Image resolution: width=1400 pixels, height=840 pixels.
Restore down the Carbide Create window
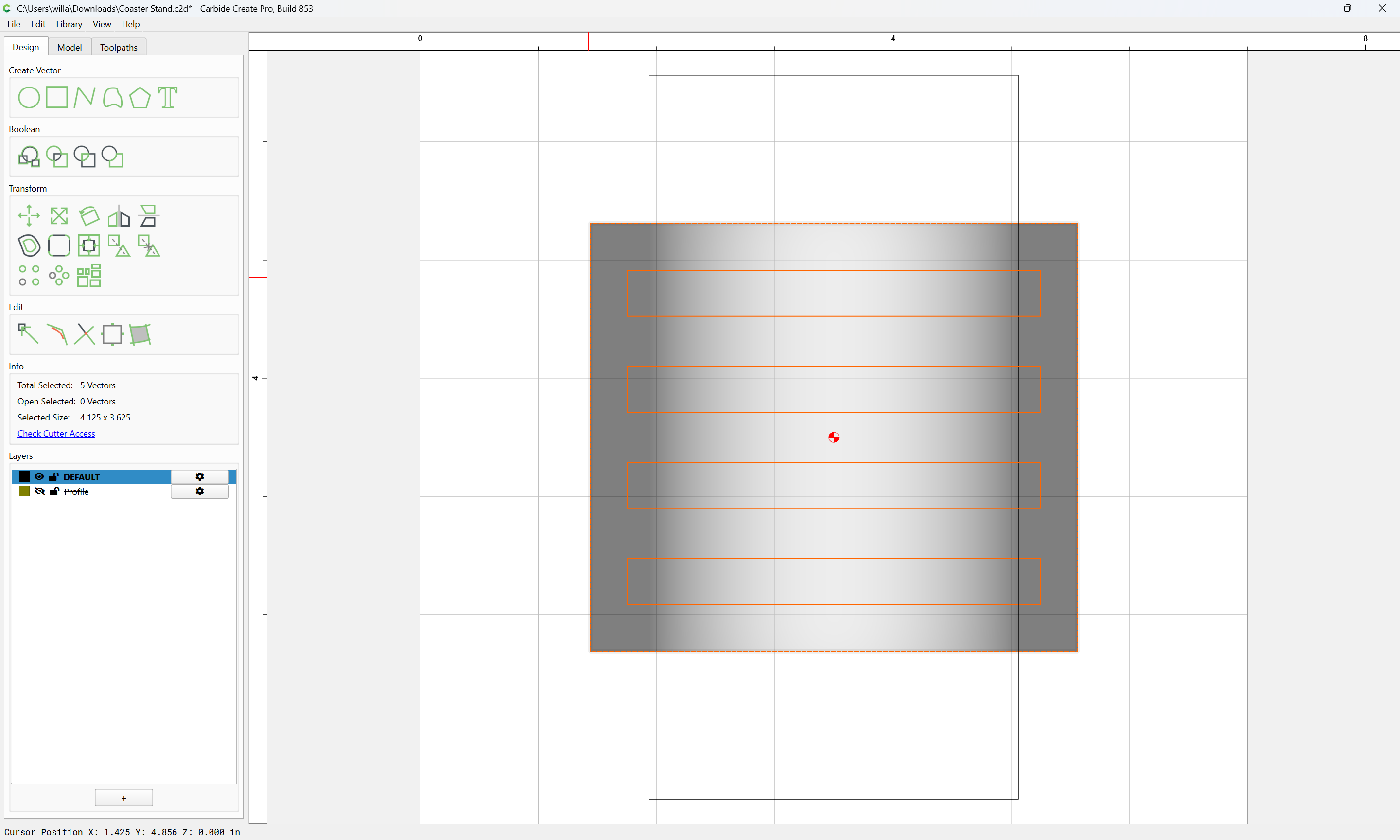pyautogui.click(x=1347, y=8)
